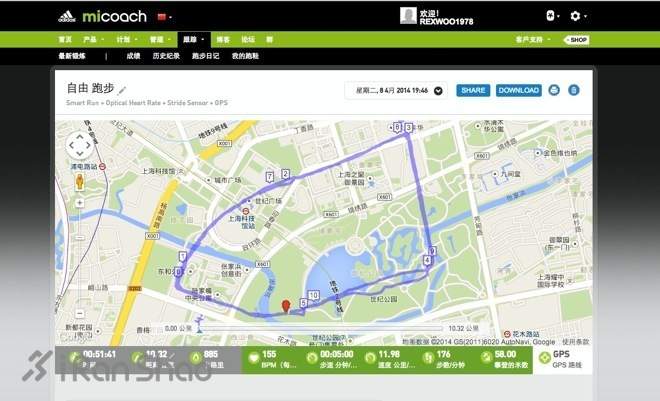Expand the language flag dropdown
Viewport: 660px width, 401px height.
point(164,17)
